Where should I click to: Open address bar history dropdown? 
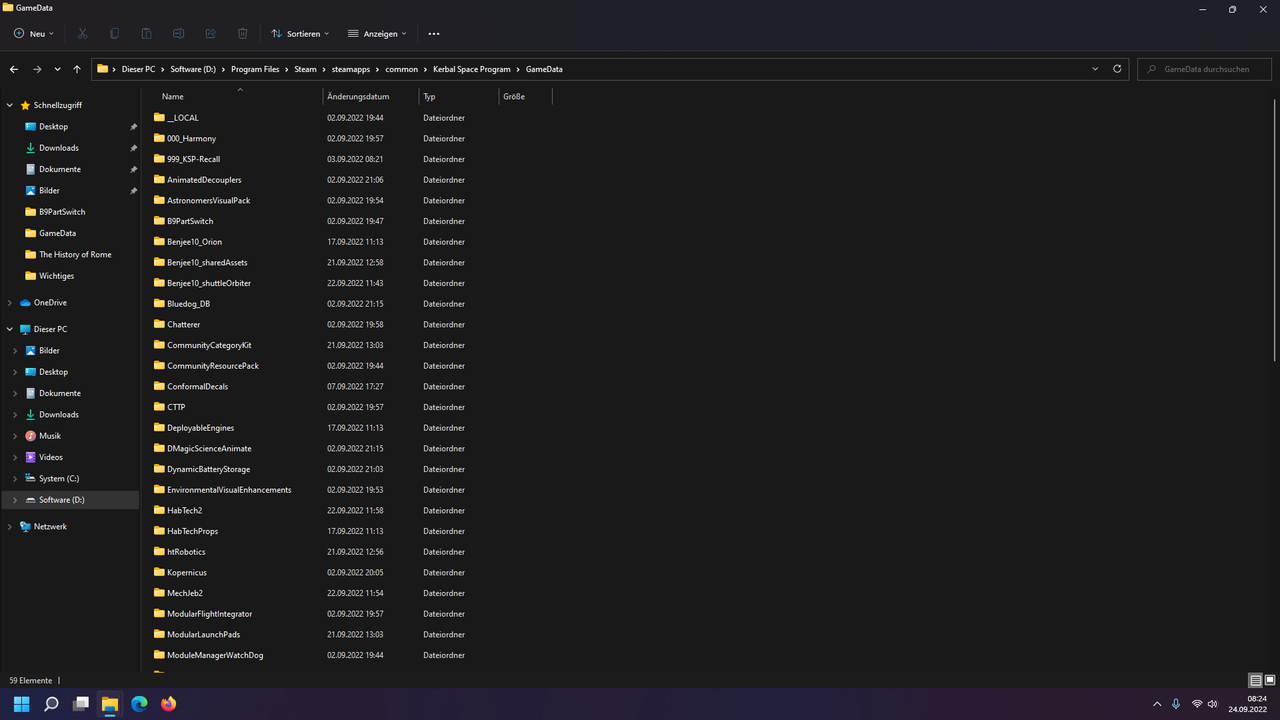[1096, 69]
